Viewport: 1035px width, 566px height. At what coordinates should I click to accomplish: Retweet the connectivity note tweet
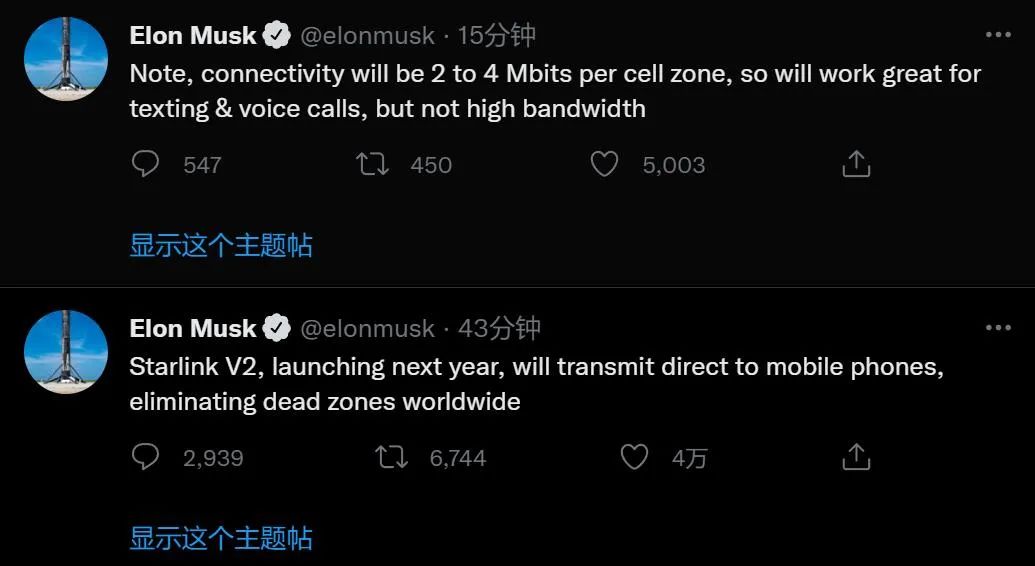click(372, 164)
